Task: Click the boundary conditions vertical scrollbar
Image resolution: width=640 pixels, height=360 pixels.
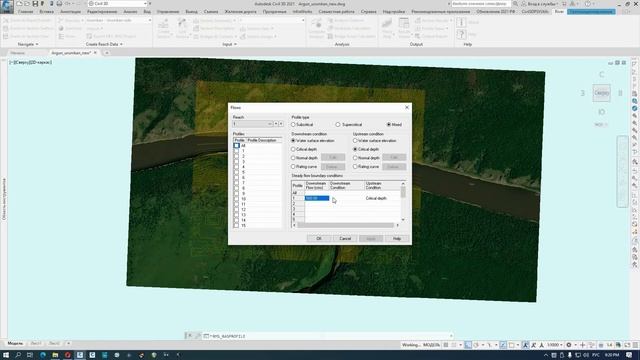Action: [403, 202]
